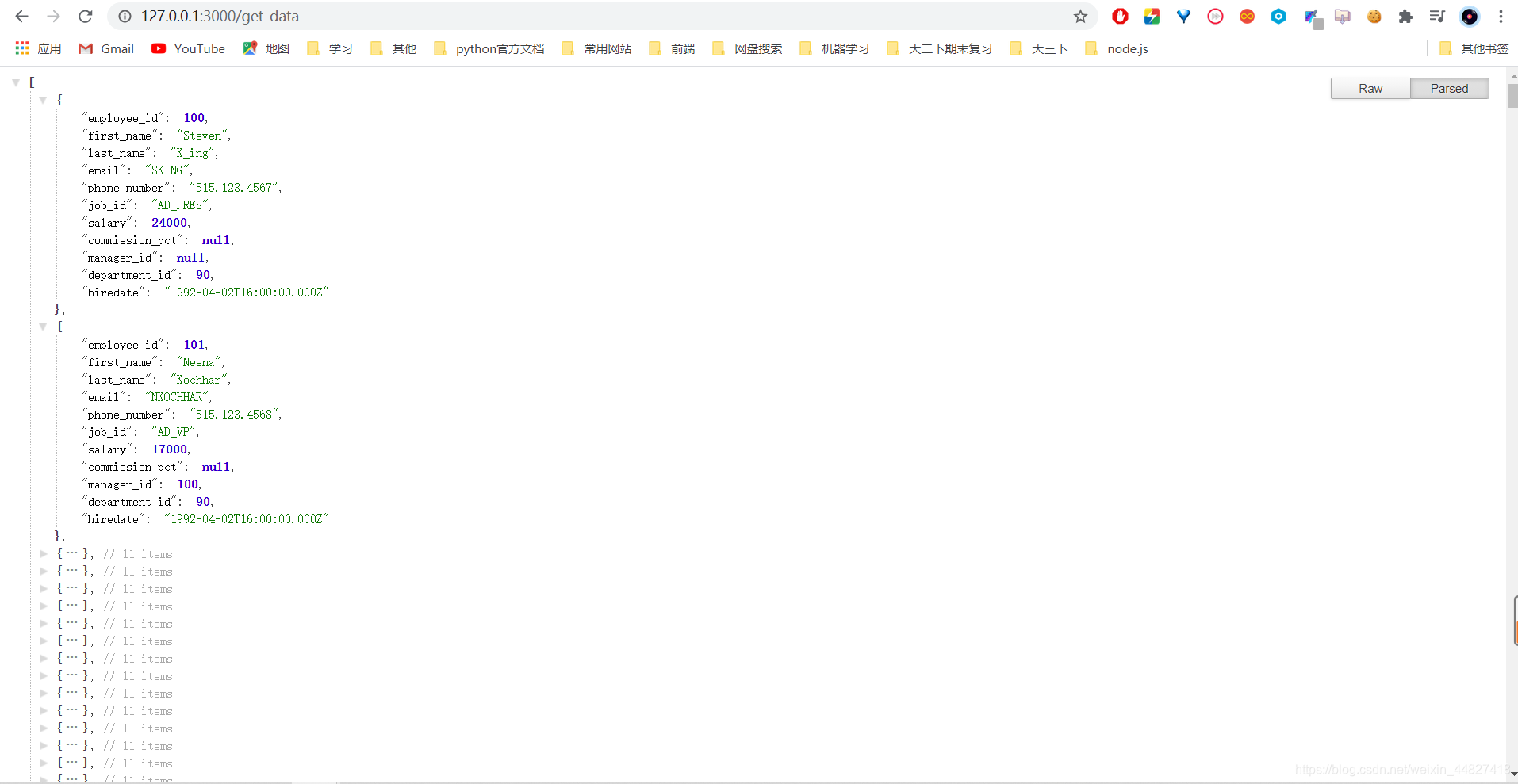Image resolution: width=1518 pixels, height=784 pixels.
Task: Collapse the employee_id 100 object
Action: (x=43, y=99)
